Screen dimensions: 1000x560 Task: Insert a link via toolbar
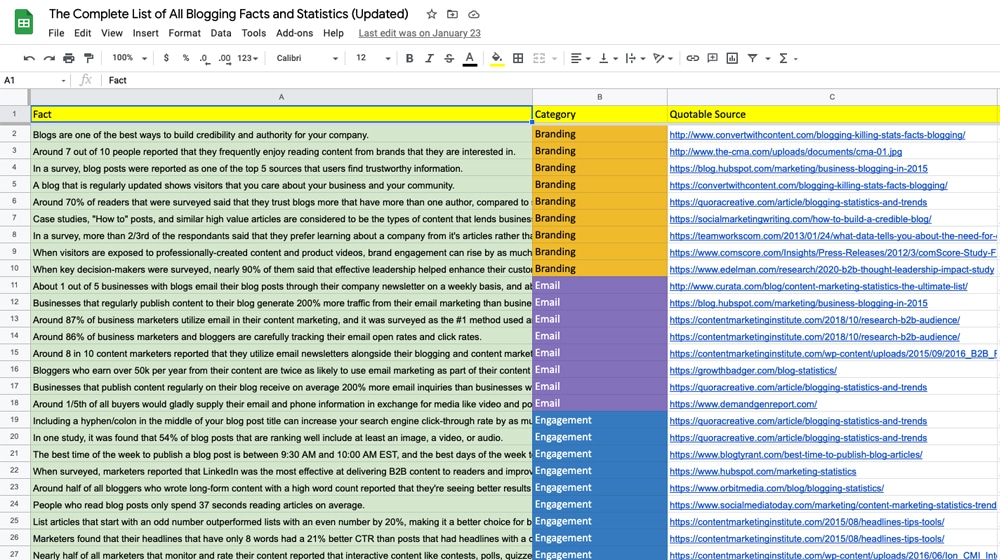pos(692,58)
